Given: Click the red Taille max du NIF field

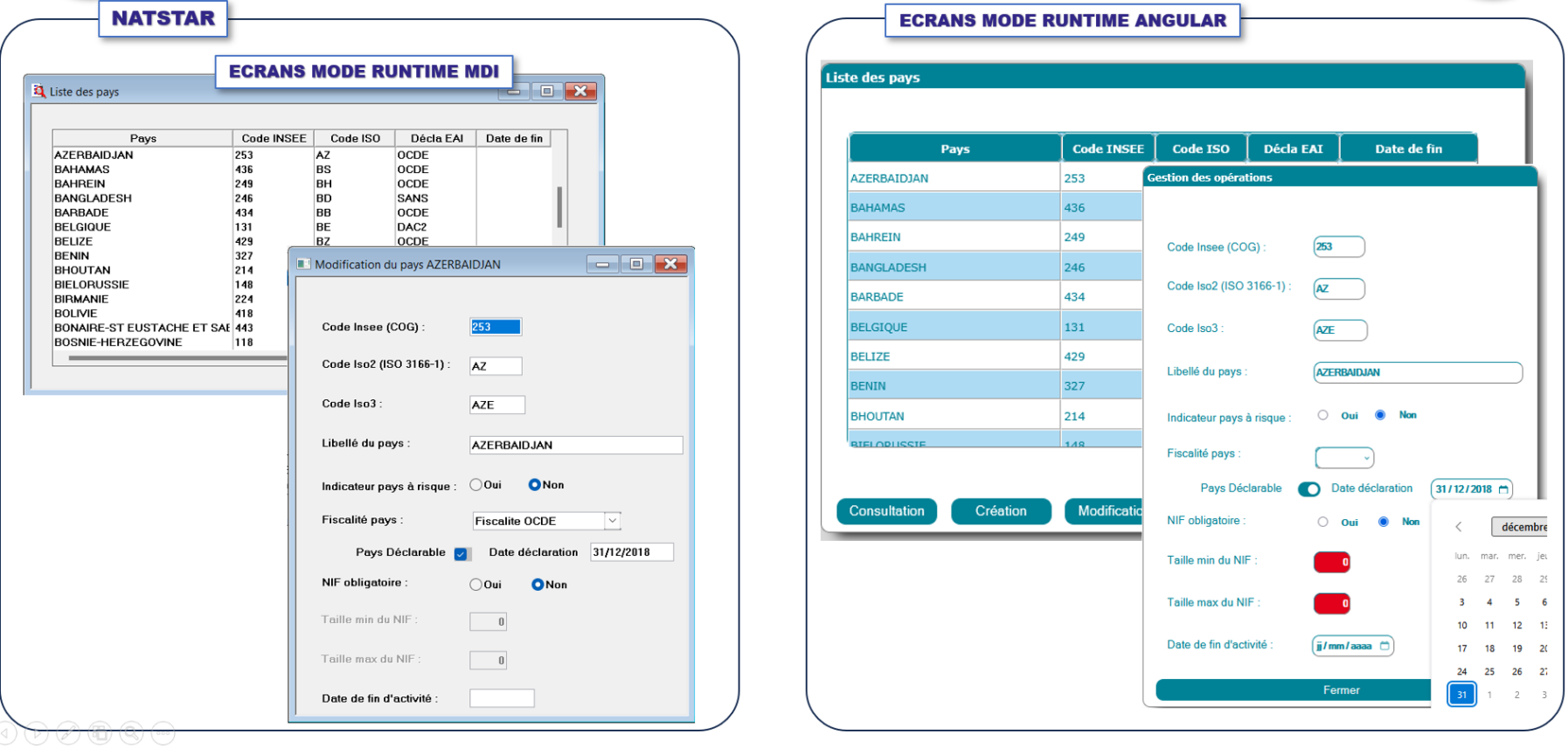Looking at the screenshot, I should (1332, 603).
